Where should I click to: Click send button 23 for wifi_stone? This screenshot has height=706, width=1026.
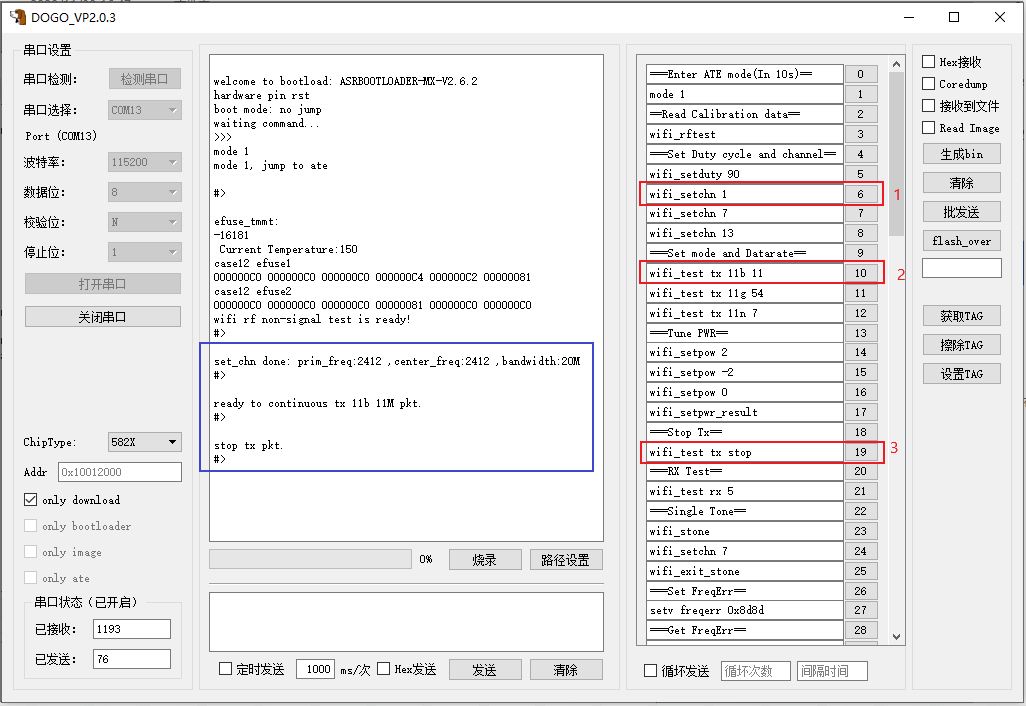coord(860,531)
